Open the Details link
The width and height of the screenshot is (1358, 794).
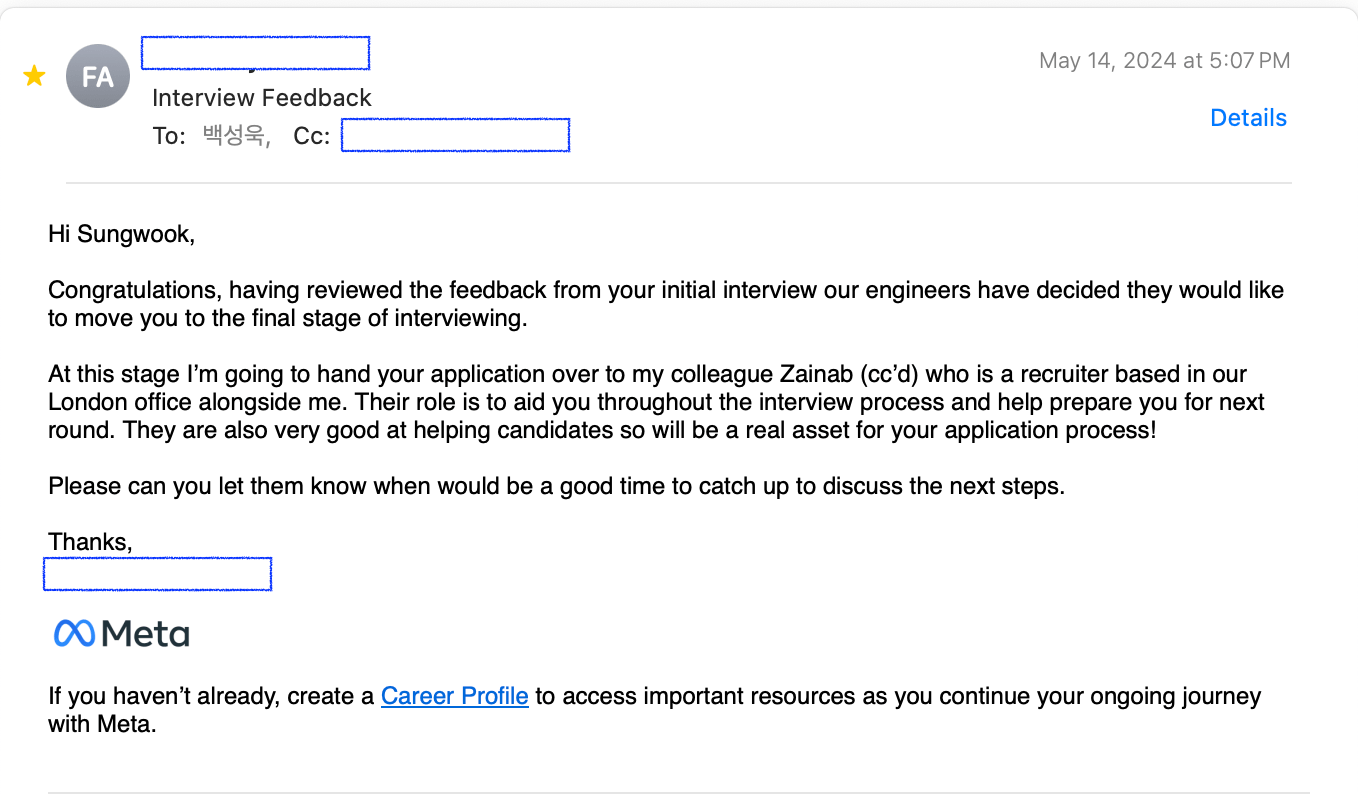(1248, 118)
